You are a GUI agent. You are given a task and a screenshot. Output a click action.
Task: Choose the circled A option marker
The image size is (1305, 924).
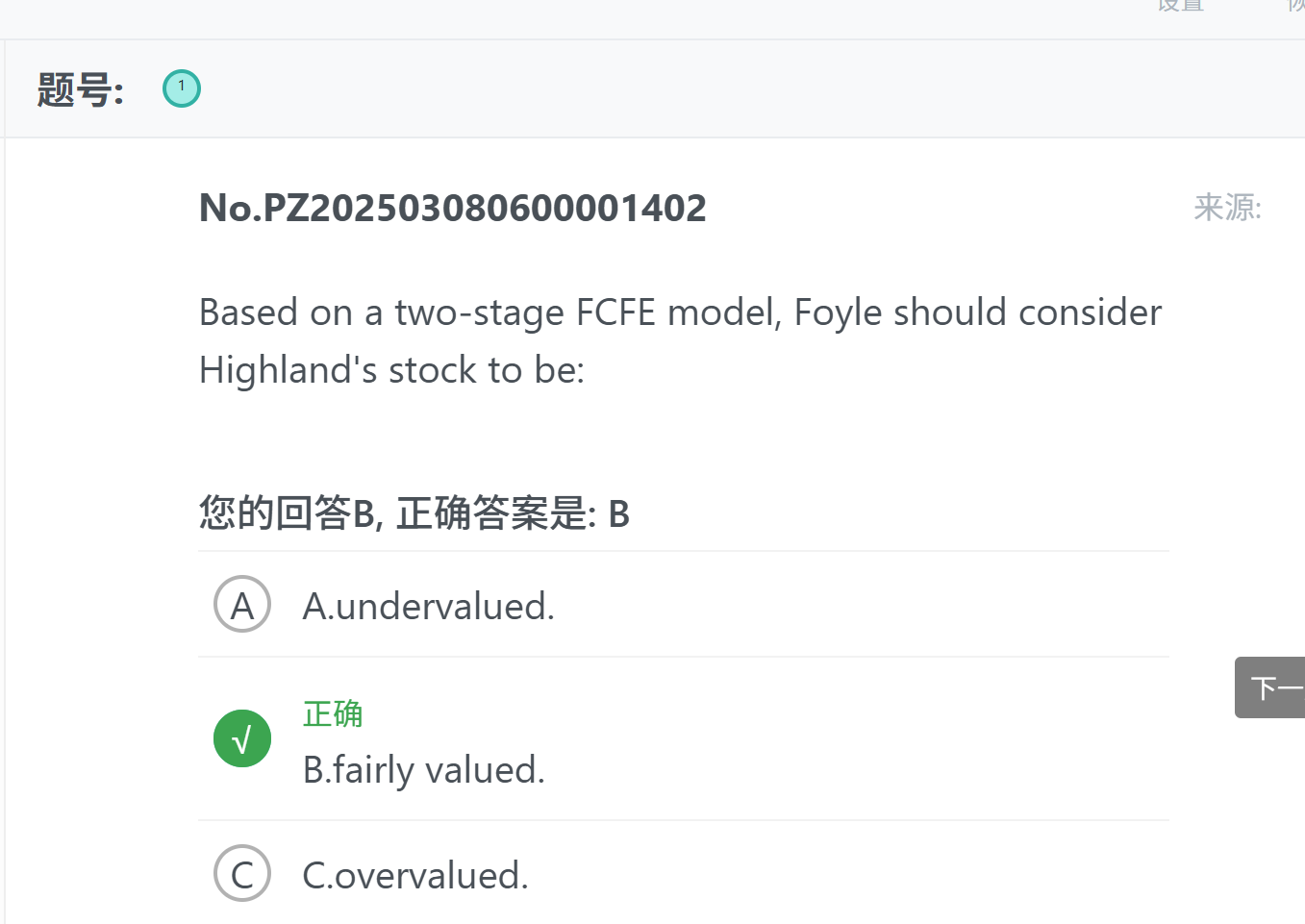(242, 604)
